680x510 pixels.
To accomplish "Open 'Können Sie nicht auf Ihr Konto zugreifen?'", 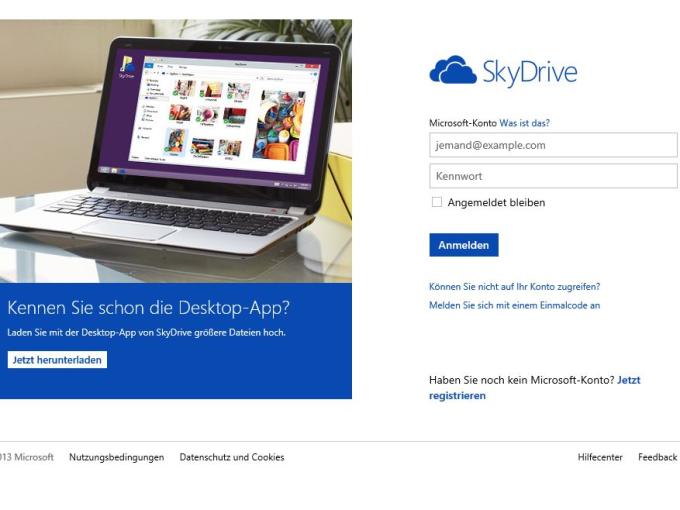I will click(514, 287).
